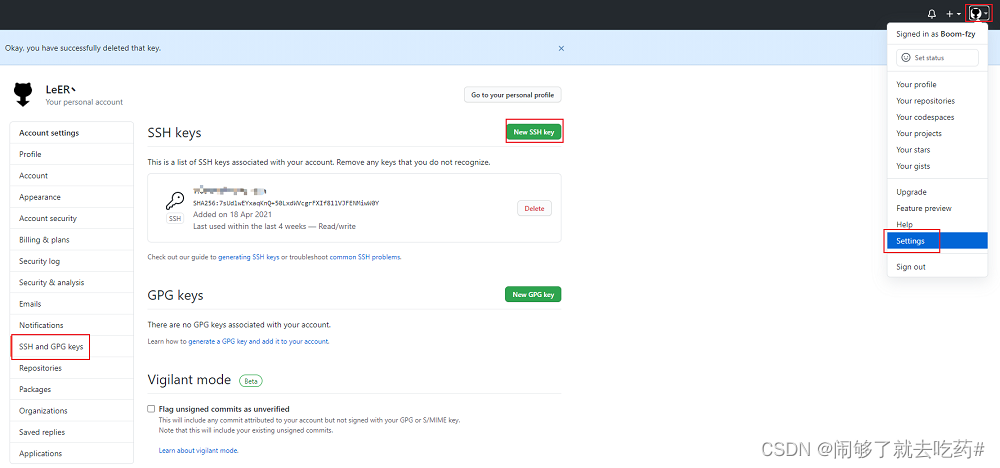The width and height of the screenshot is (1000, 468).
Task: Choose Sign out from user menu
Action: pos(937,267)
